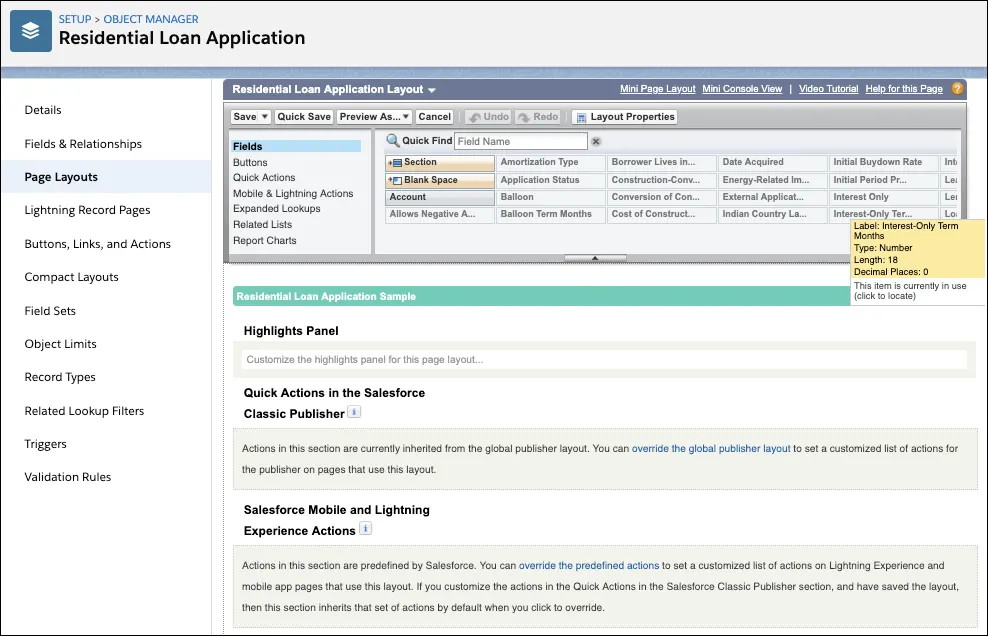Select the Section palette item
This screenshot has width=988, height=636.
pos(440,163)
